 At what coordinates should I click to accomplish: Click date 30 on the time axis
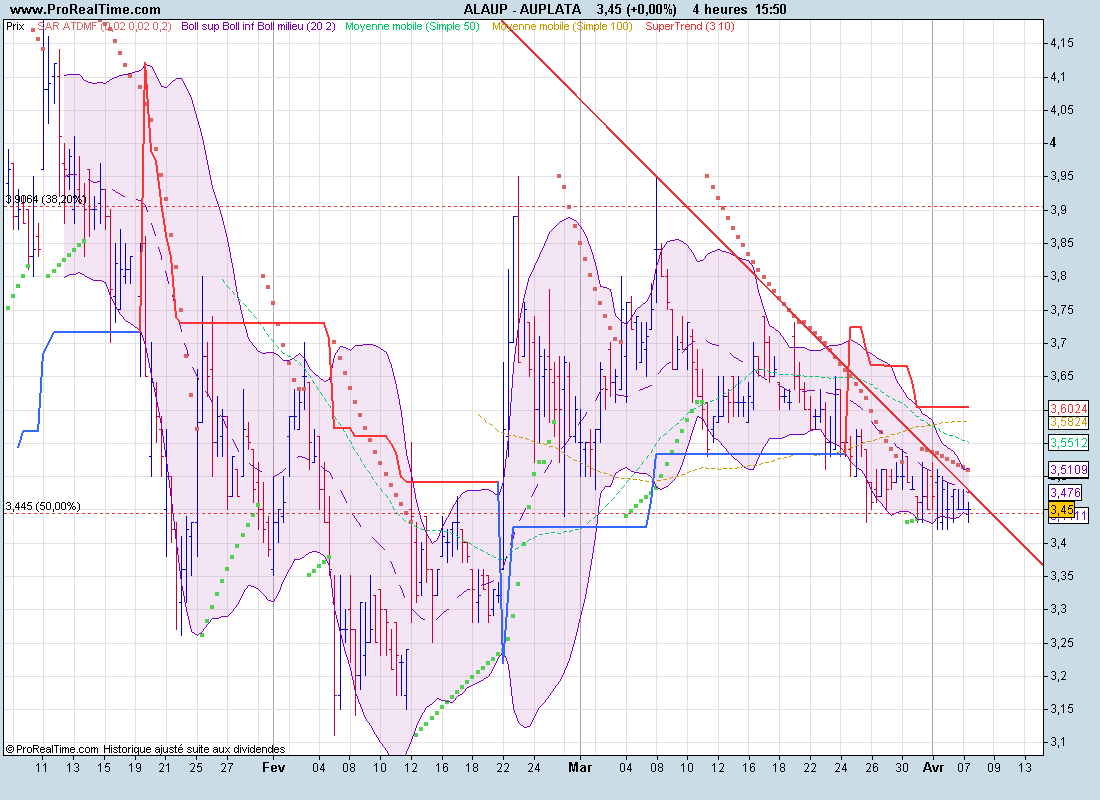click(902, 768)
